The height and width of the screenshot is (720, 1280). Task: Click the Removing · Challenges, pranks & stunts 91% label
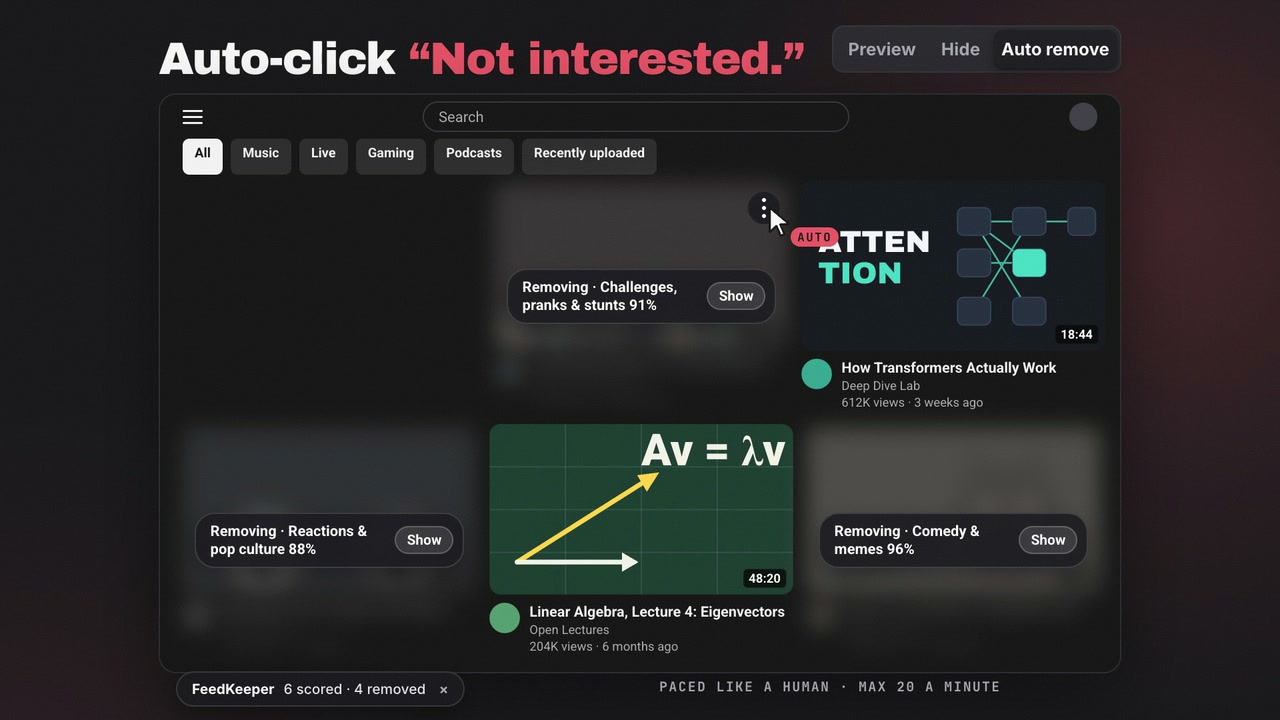coord(600,296)
